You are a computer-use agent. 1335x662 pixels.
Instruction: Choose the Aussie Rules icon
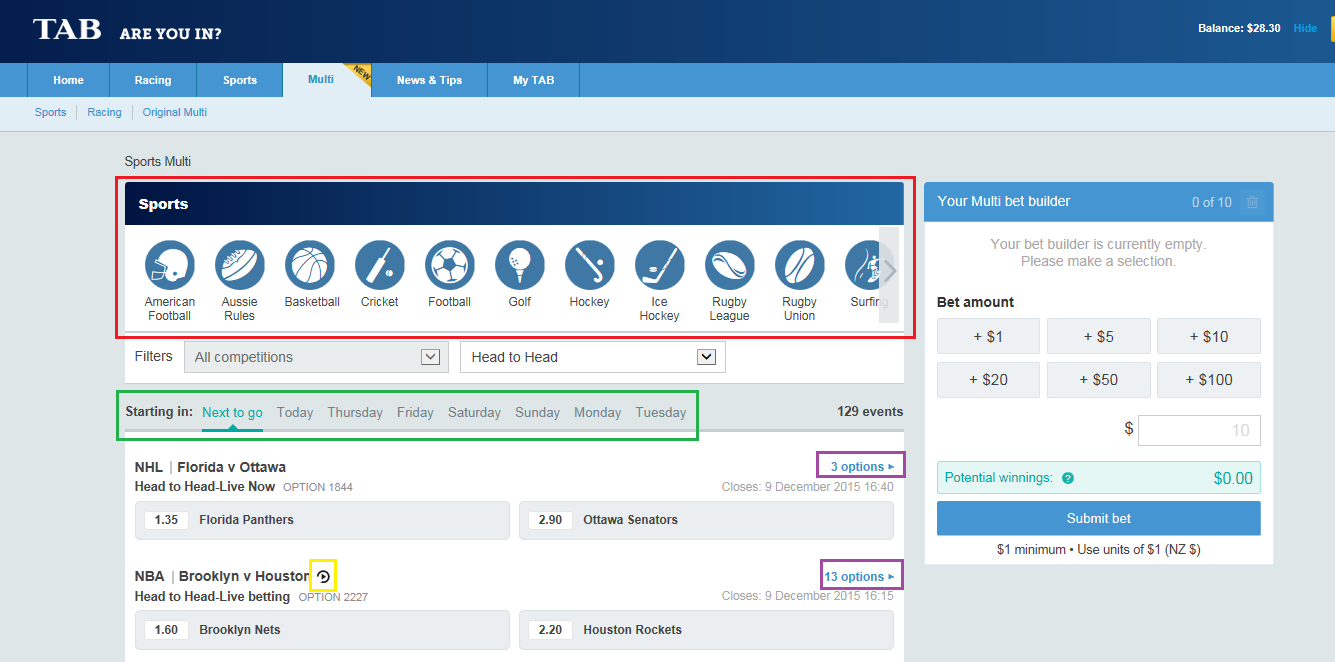(239, 266)
